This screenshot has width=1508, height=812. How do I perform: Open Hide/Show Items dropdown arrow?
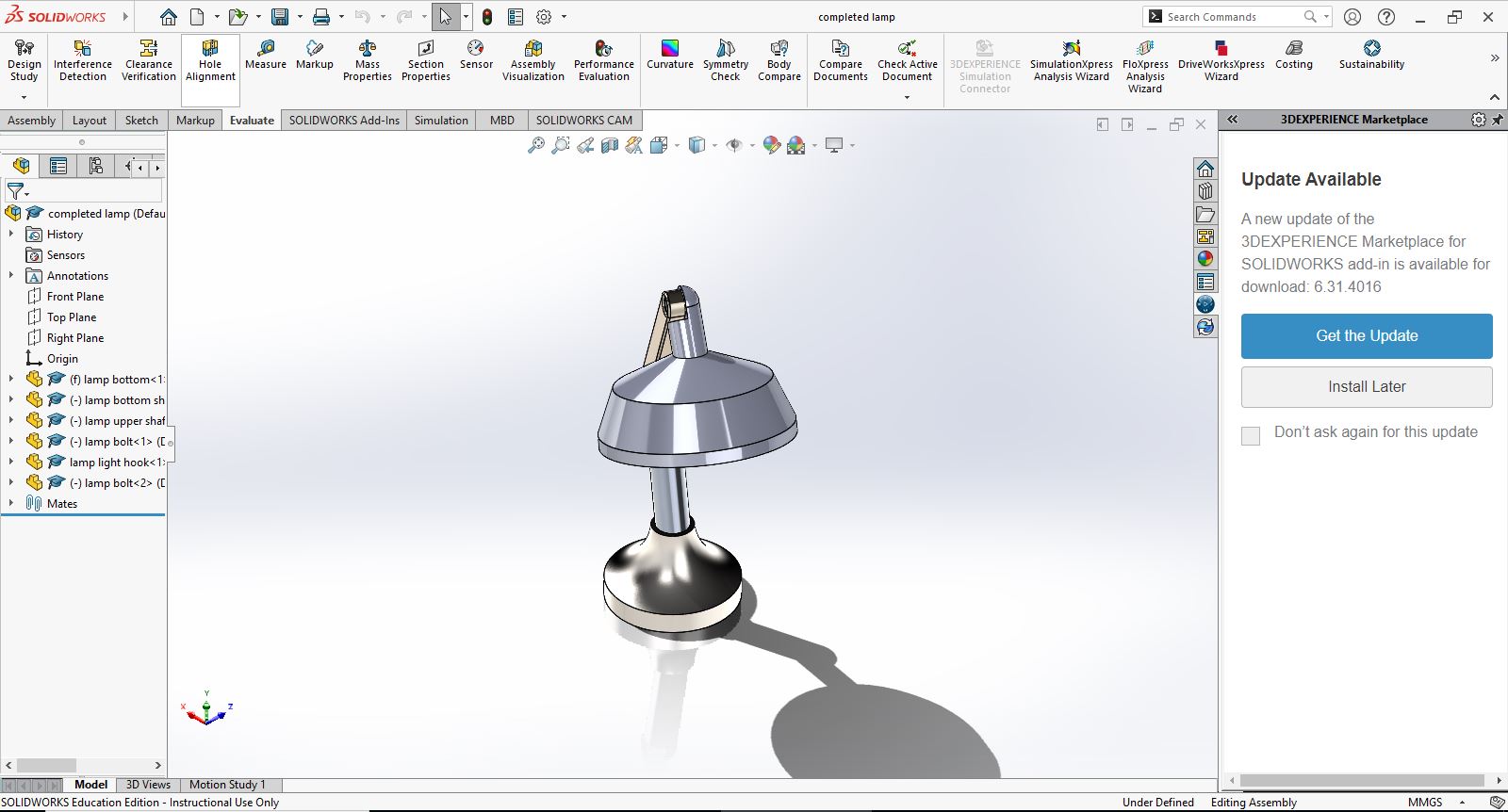pos(752,145)
